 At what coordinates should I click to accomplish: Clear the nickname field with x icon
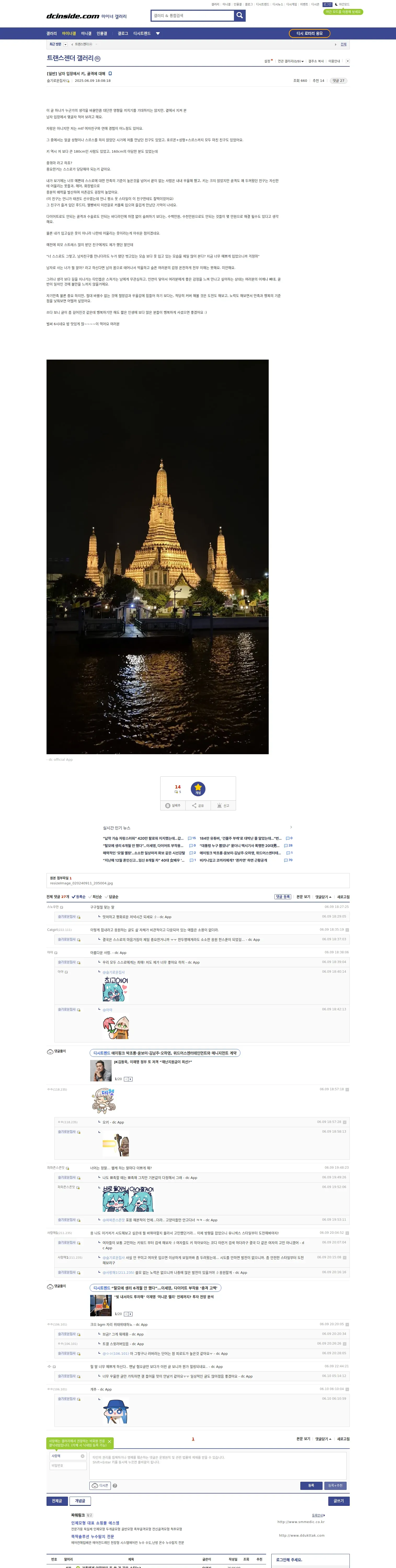[x=83, y=1456]
